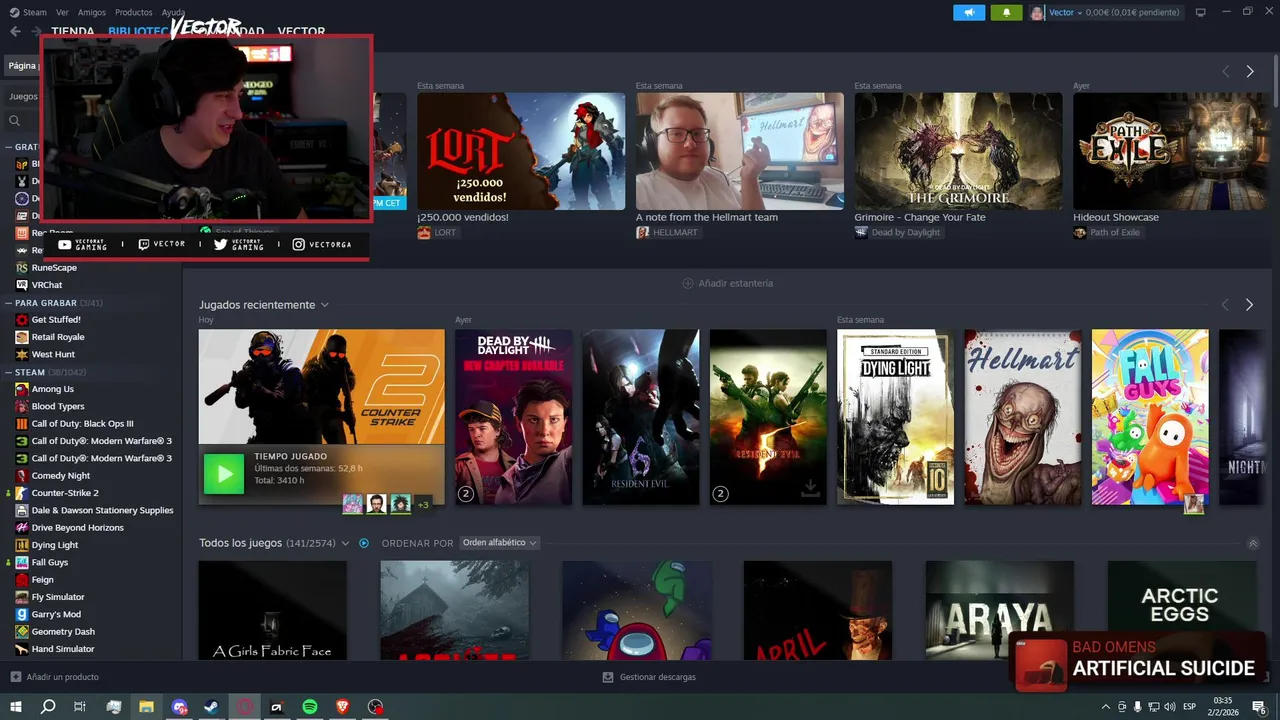Click the Gestionar descargas icon
The image size is (1280, 720).
click(x=608, y=677)
